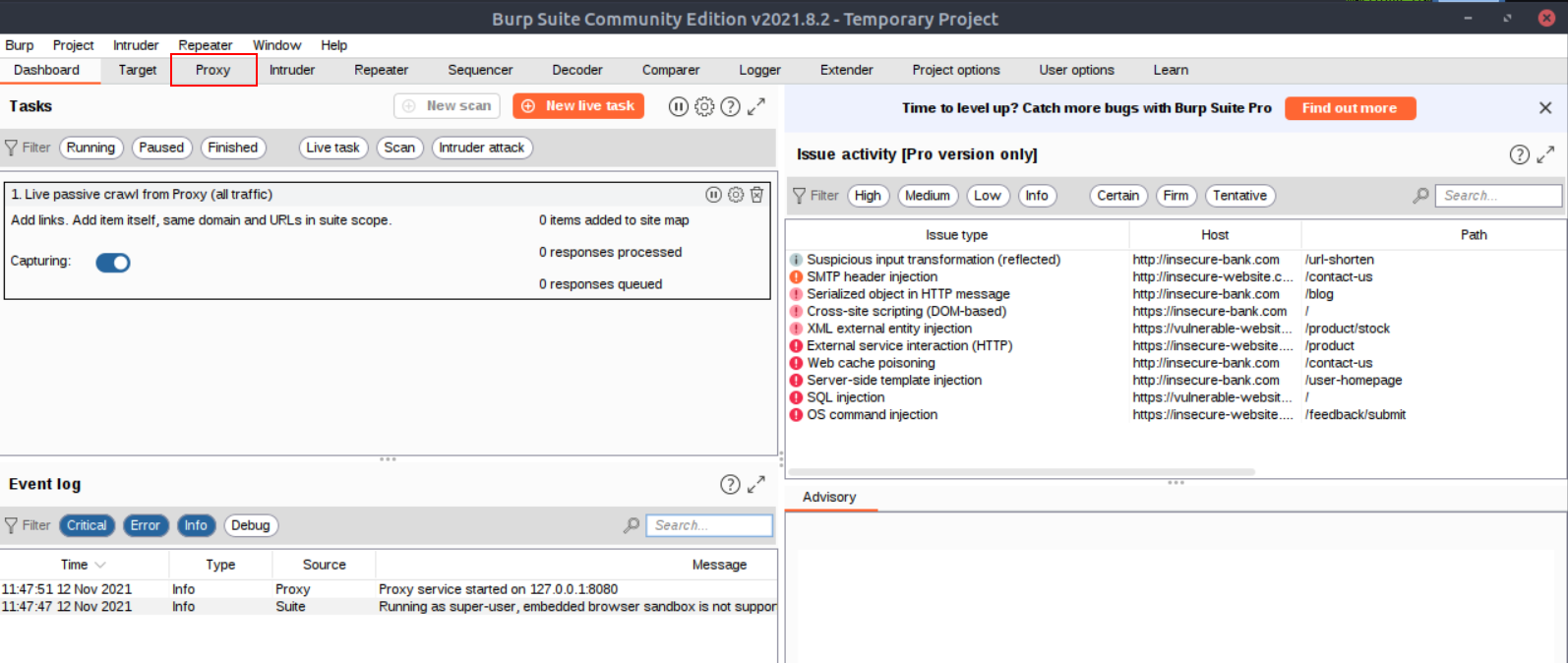Click the info icon for Suspicious input transformation
Screen dimensions: 1568x663
click(x=796, y=260)
